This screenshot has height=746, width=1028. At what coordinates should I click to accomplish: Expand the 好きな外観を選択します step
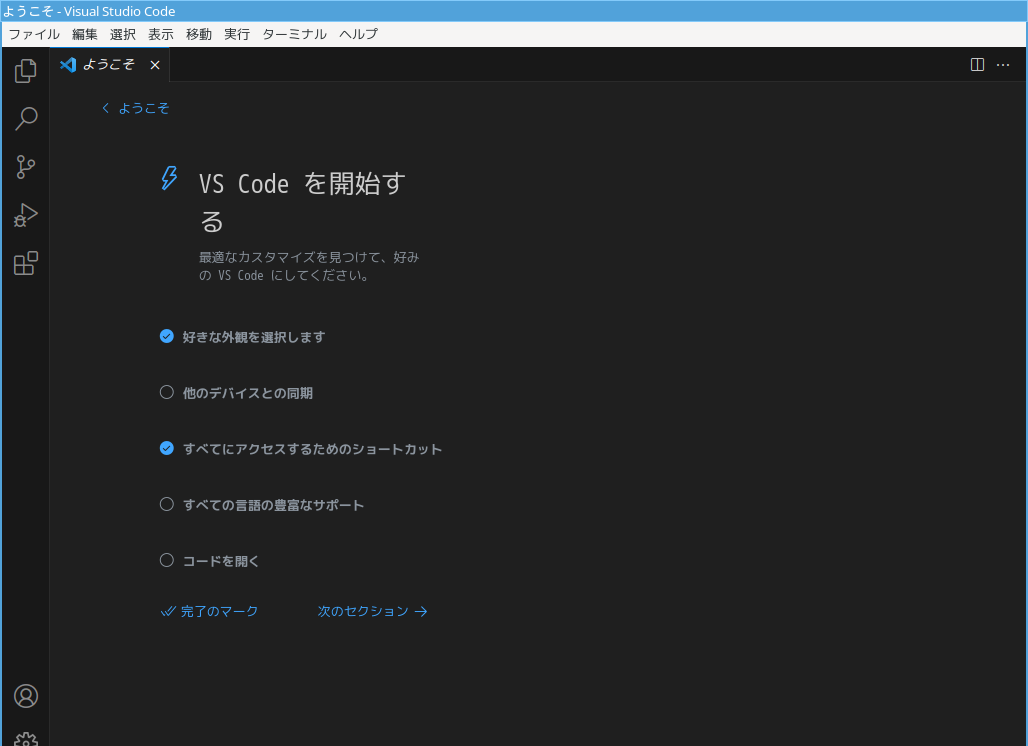[254, 337]
